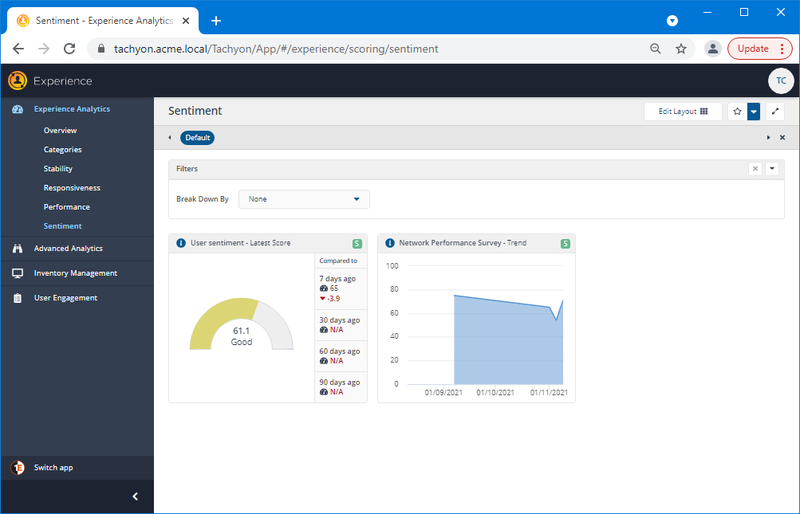
Task: Open the browser zoom magnifier icon
Action: coord(655,48)
